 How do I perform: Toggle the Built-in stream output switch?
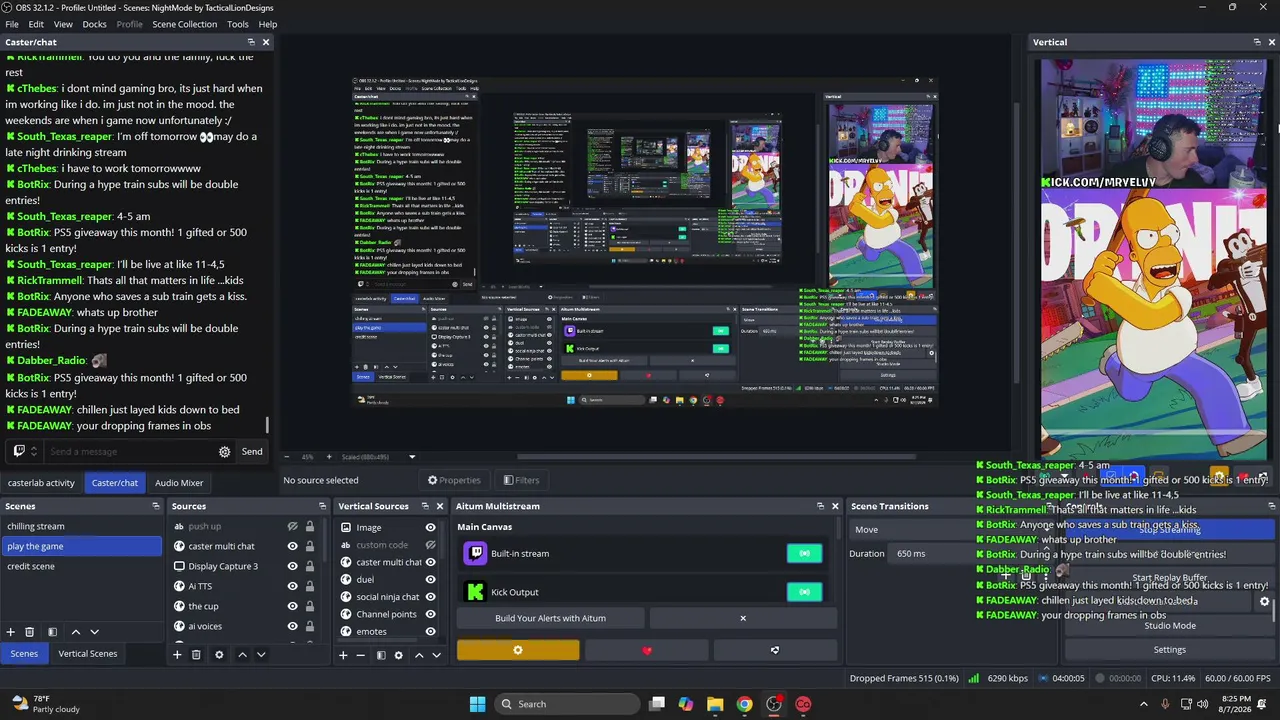[804, 553]
